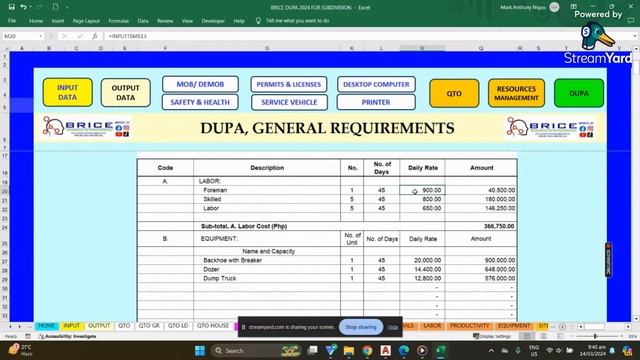Click the RESOURCES MANAGEMENT button

click(x=516, y=93)
